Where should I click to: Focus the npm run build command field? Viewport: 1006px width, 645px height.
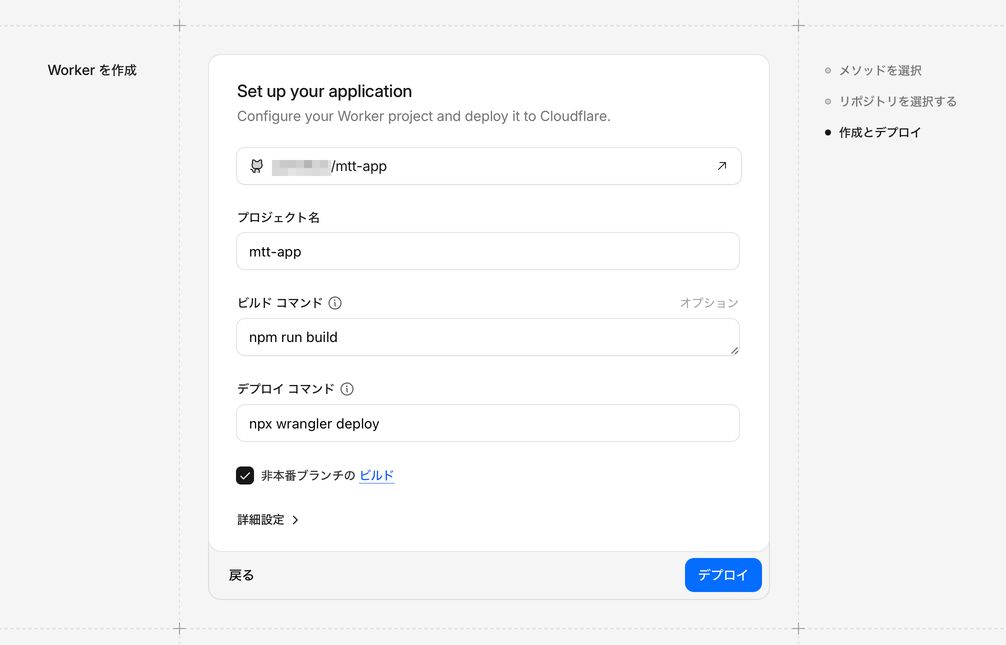[488, 337]
